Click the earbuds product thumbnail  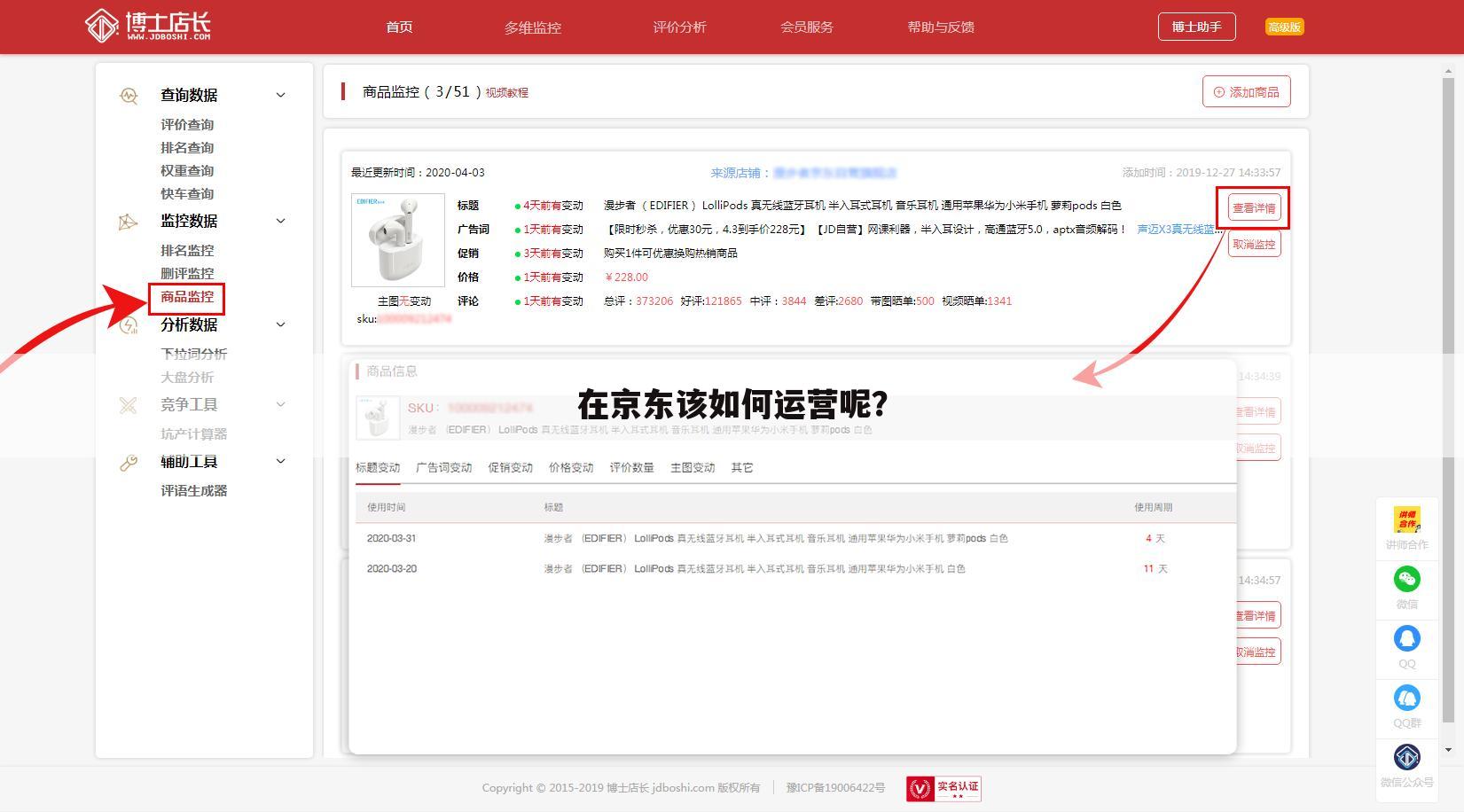coord(398,240)
